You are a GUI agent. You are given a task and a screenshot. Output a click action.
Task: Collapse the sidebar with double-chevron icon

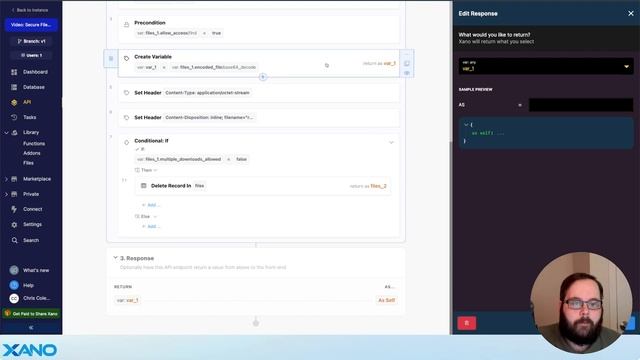31,327
